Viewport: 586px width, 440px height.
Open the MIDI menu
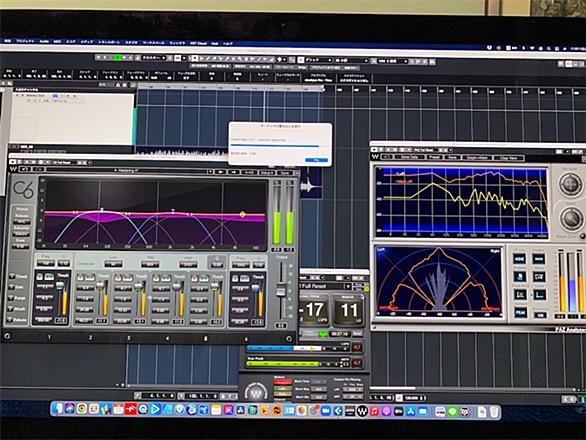57,41
